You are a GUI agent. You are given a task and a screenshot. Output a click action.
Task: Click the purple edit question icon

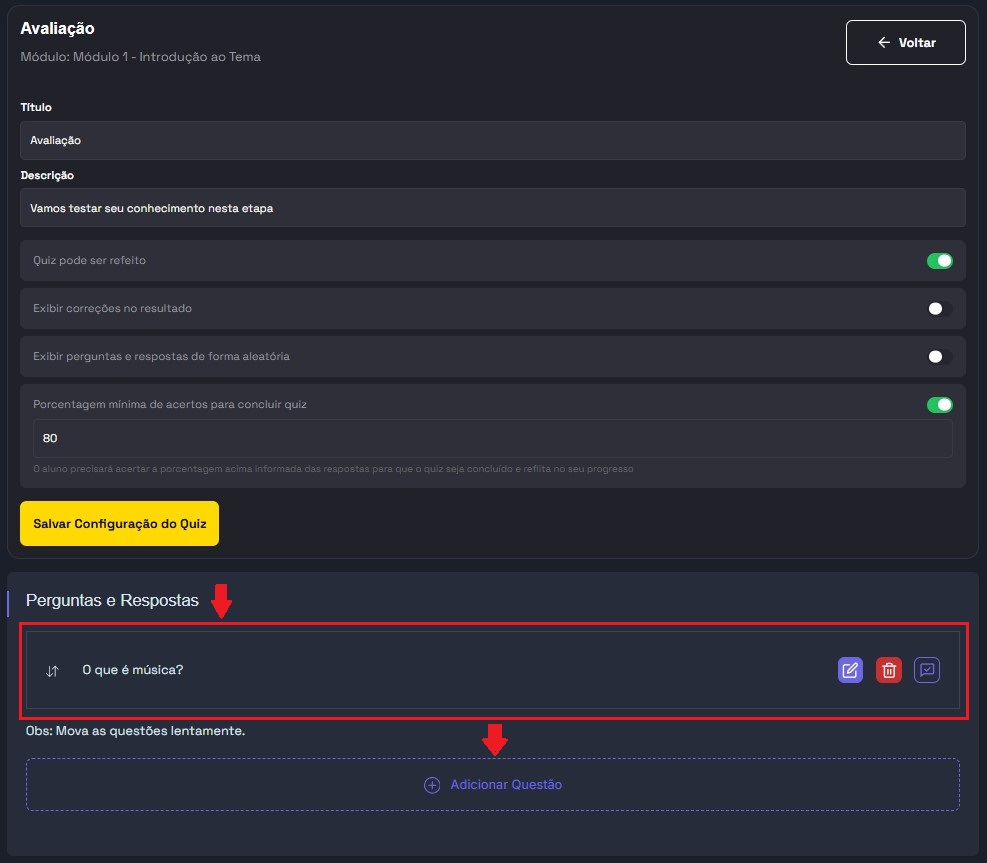[x=850, y=670]
